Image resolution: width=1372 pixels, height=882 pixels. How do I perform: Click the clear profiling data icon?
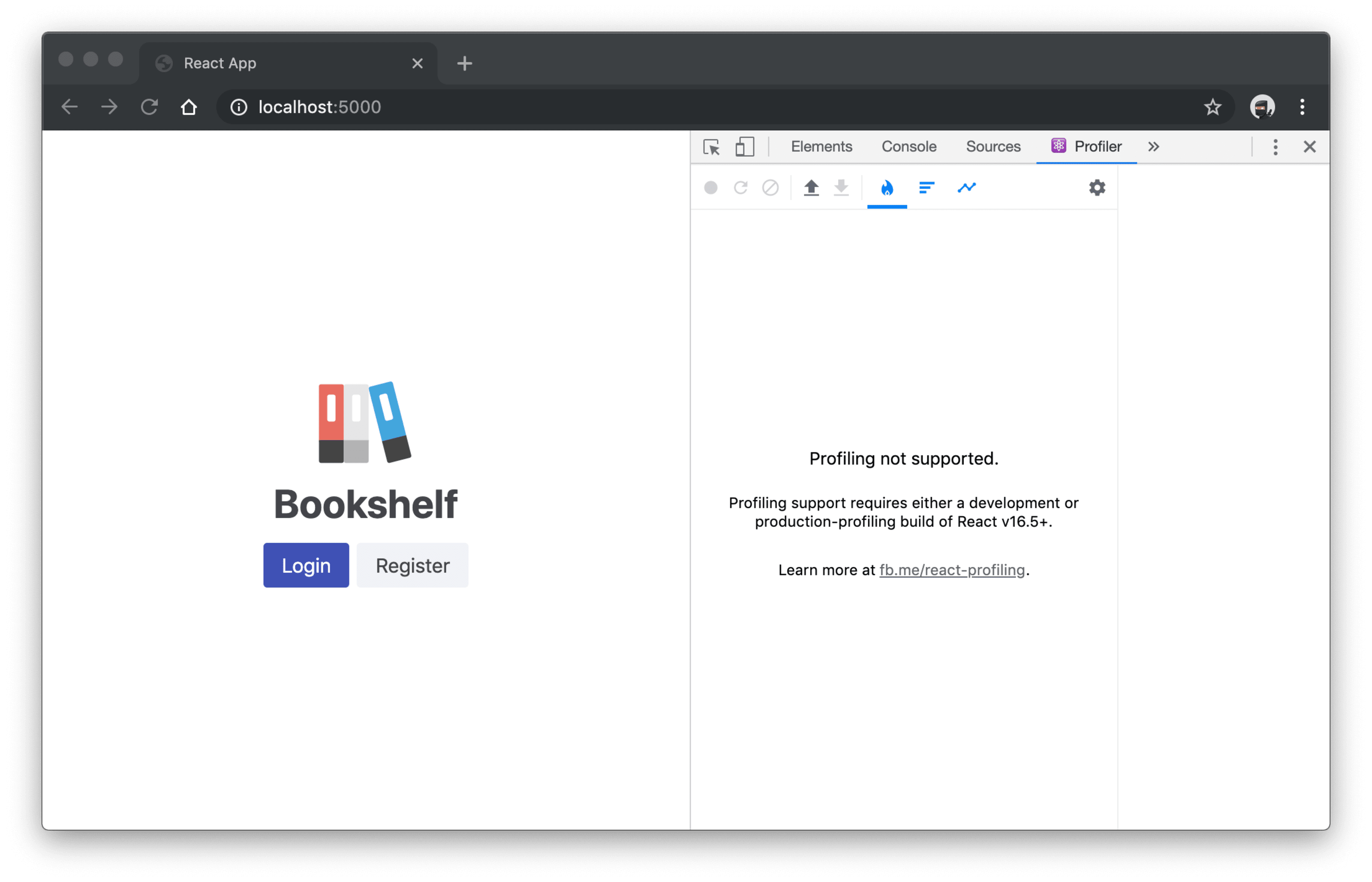pos(770,188)
